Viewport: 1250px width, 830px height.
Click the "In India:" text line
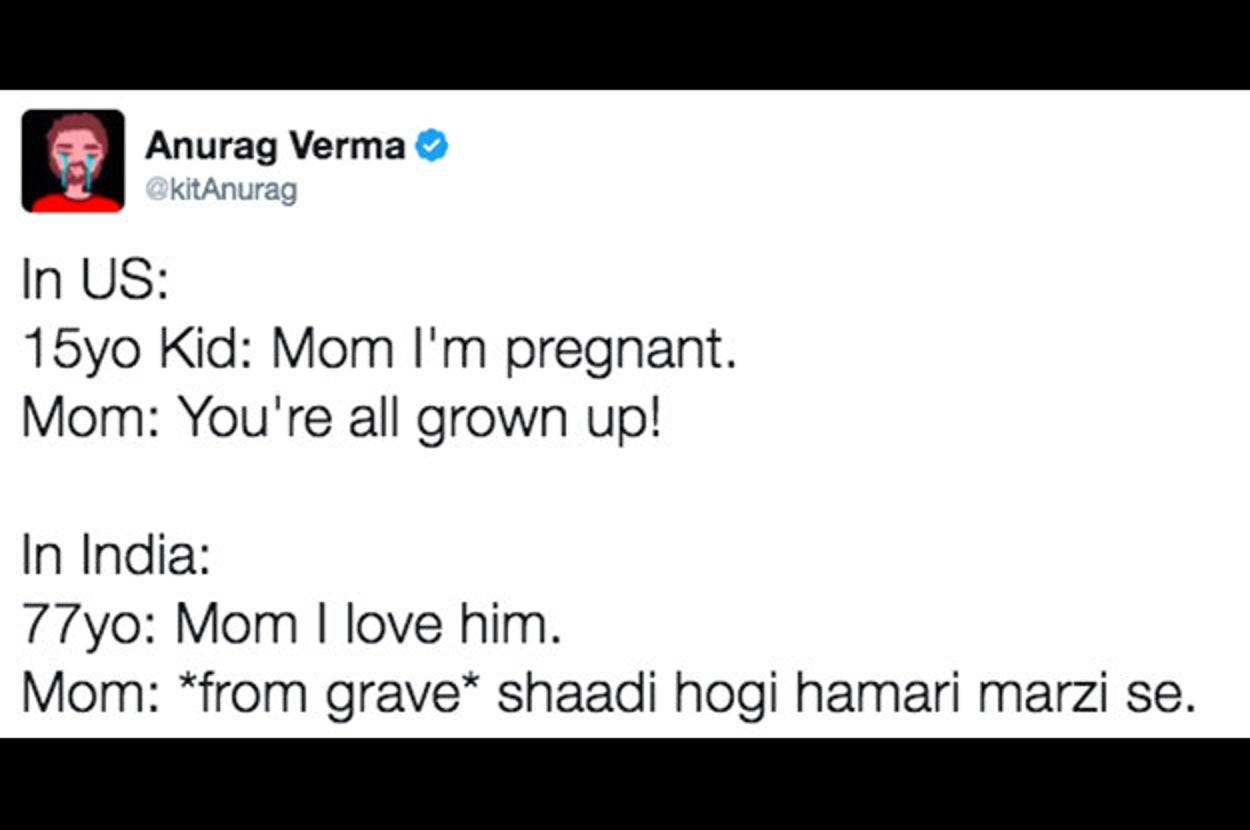click(116, 556)
